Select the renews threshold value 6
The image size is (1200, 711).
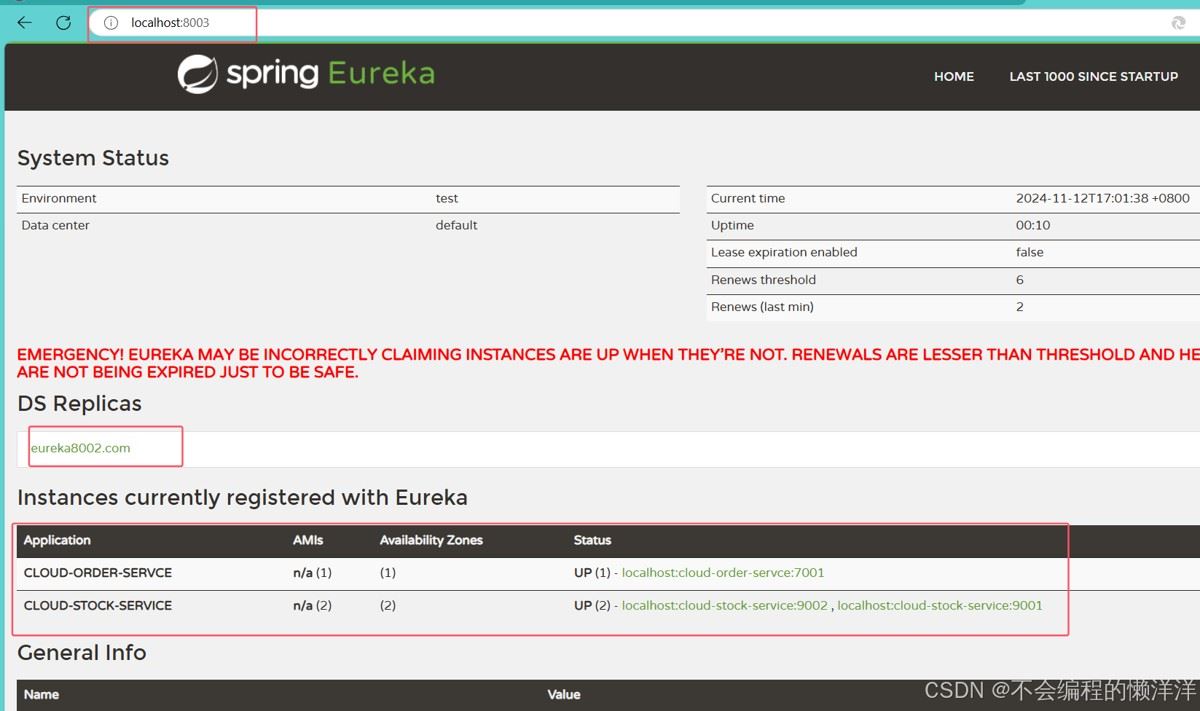[1020, 280]
